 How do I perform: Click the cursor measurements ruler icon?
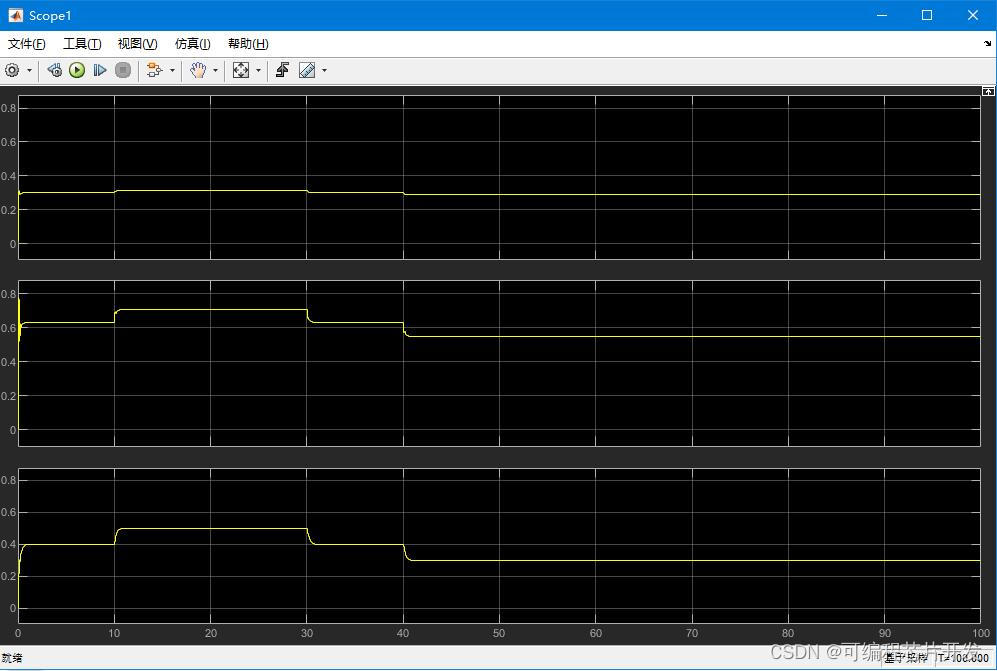click(x=307, y=71)
